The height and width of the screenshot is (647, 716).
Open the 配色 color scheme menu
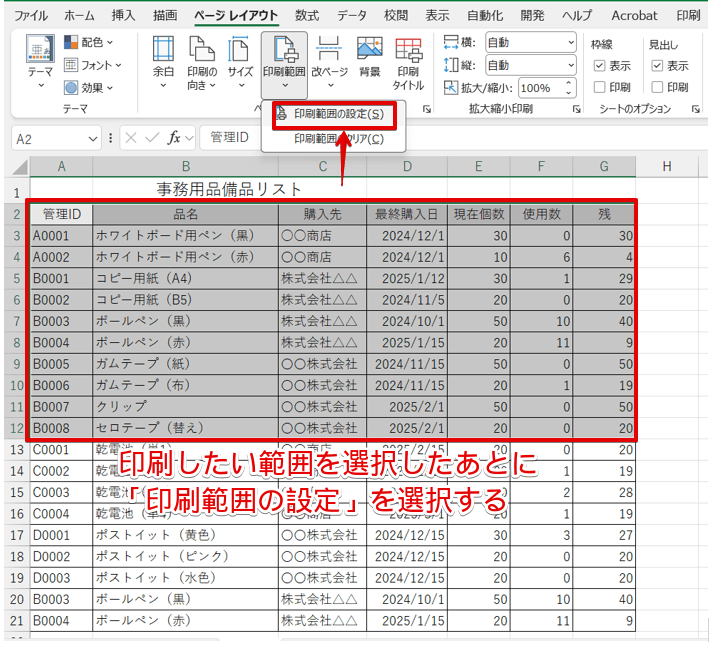88,42
